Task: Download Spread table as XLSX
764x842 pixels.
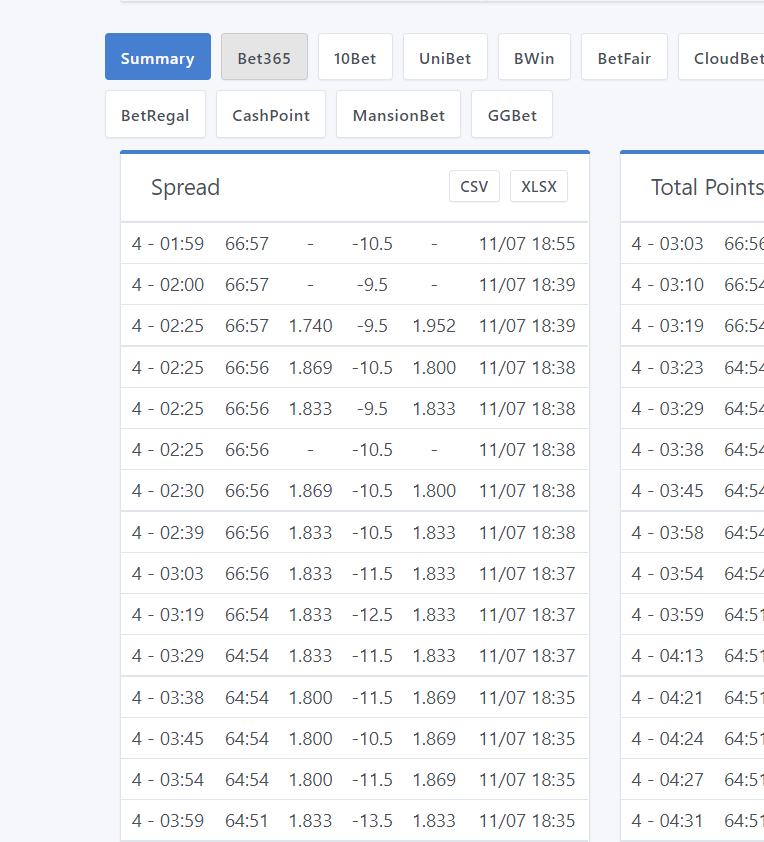Action: 538,187
